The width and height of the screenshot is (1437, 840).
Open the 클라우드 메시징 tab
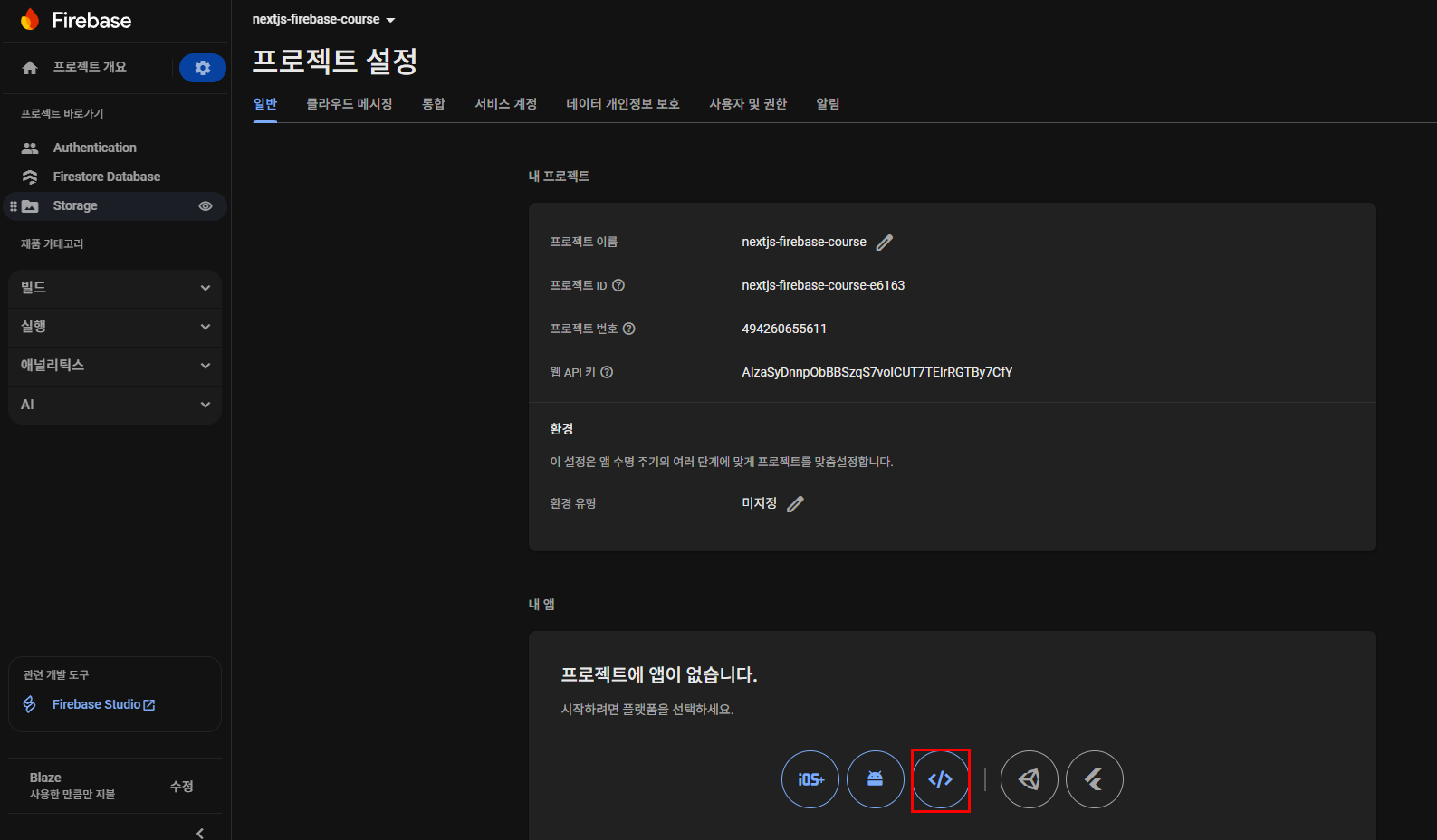point(350,104)
